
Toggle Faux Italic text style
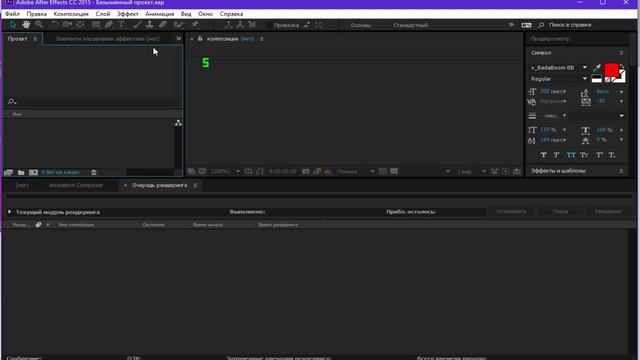pyautogui.click(x=556, y=155)
